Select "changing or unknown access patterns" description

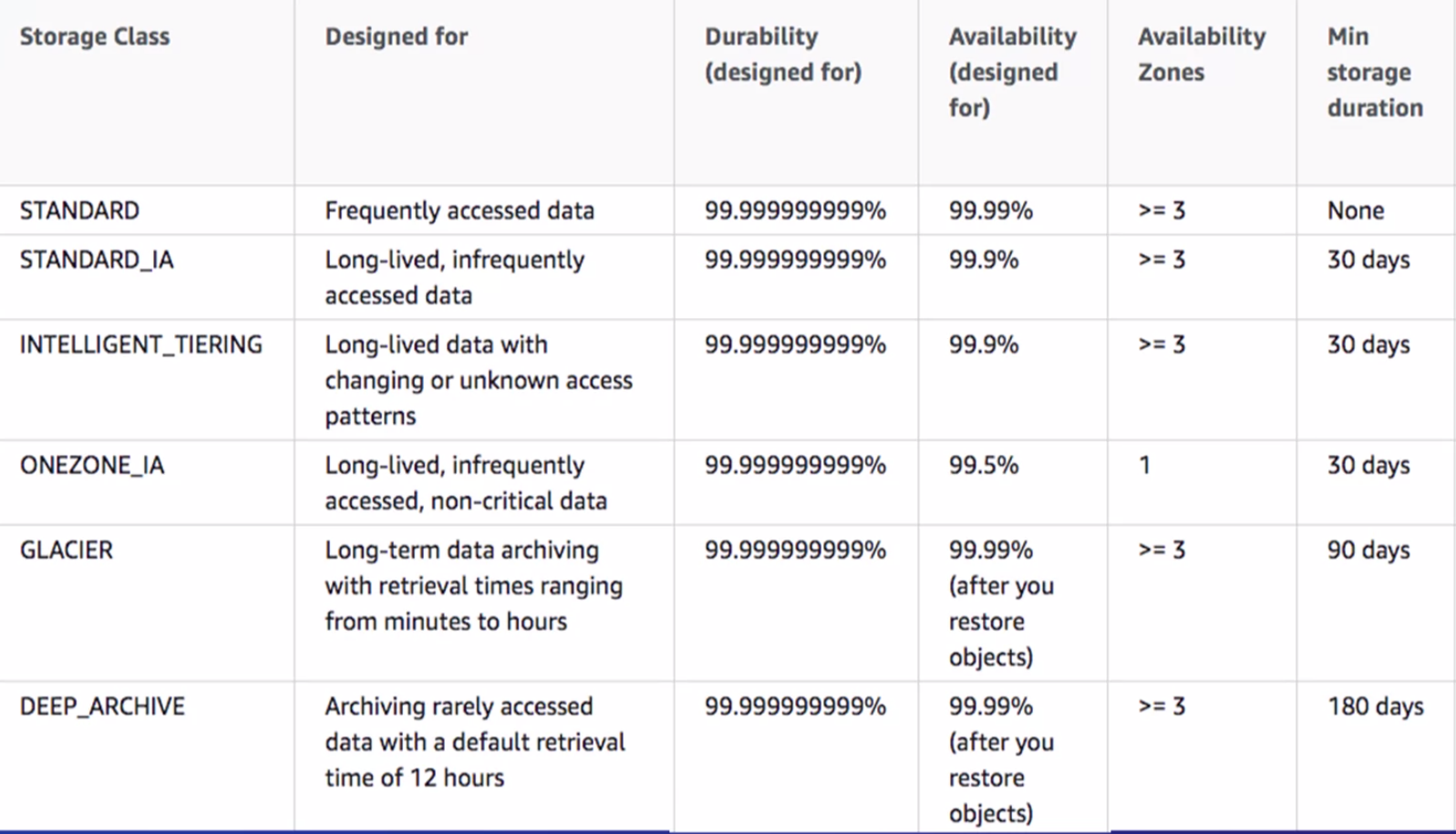[x=478, y=381]
